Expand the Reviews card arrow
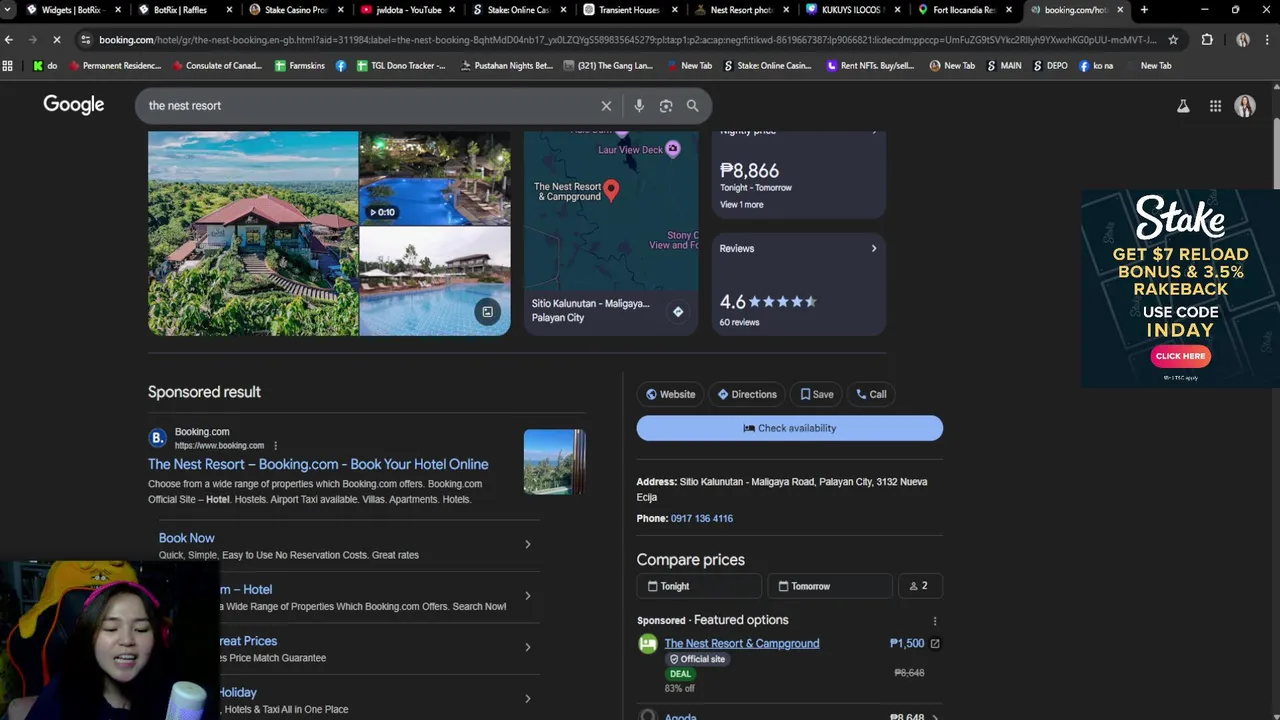This screenshot has width=1280, height=720. click(x=874, y=248)
